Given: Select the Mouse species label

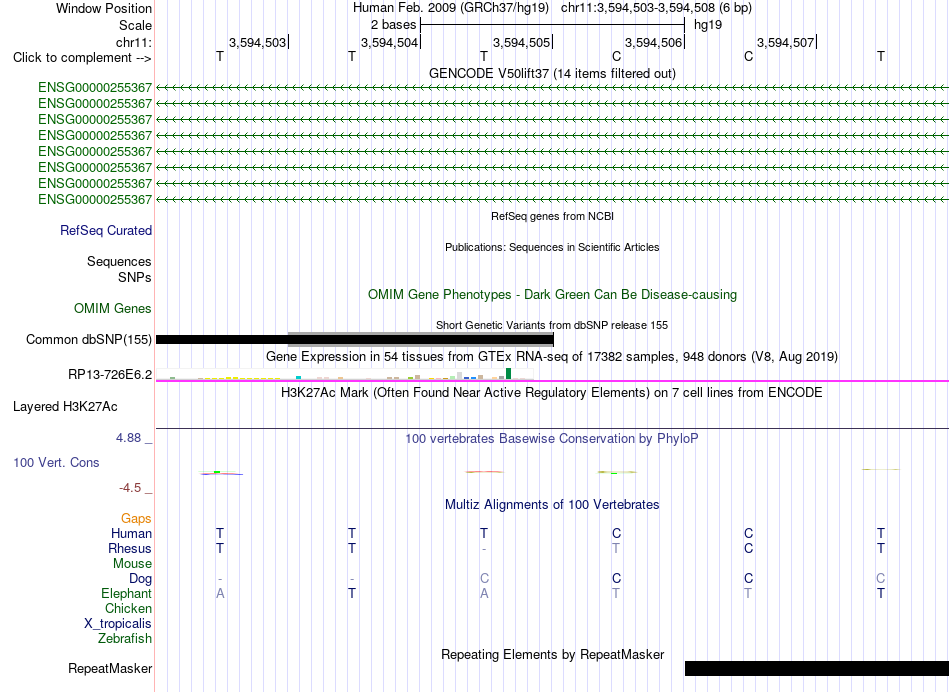Looking at the screenshot, I should [132, 564].
